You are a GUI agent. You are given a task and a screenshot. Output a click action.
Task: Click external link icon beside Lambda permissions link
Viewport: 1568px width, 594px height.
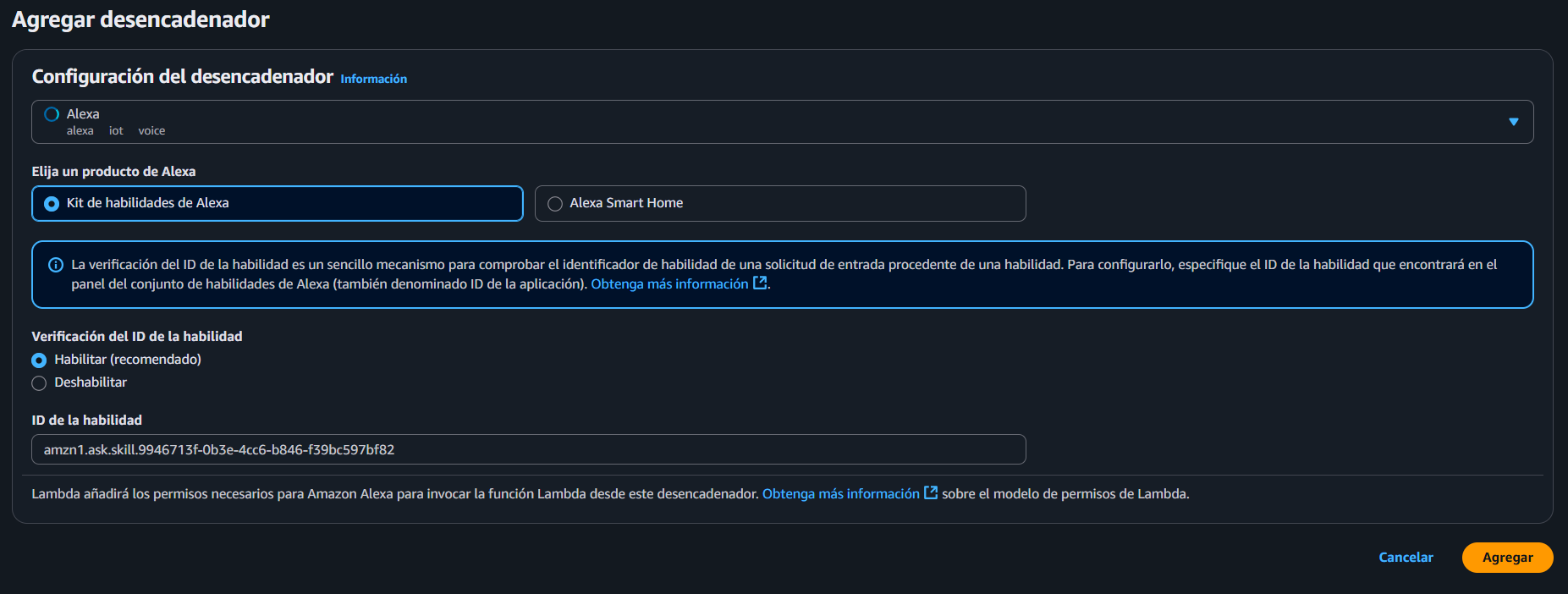(931, 492)
